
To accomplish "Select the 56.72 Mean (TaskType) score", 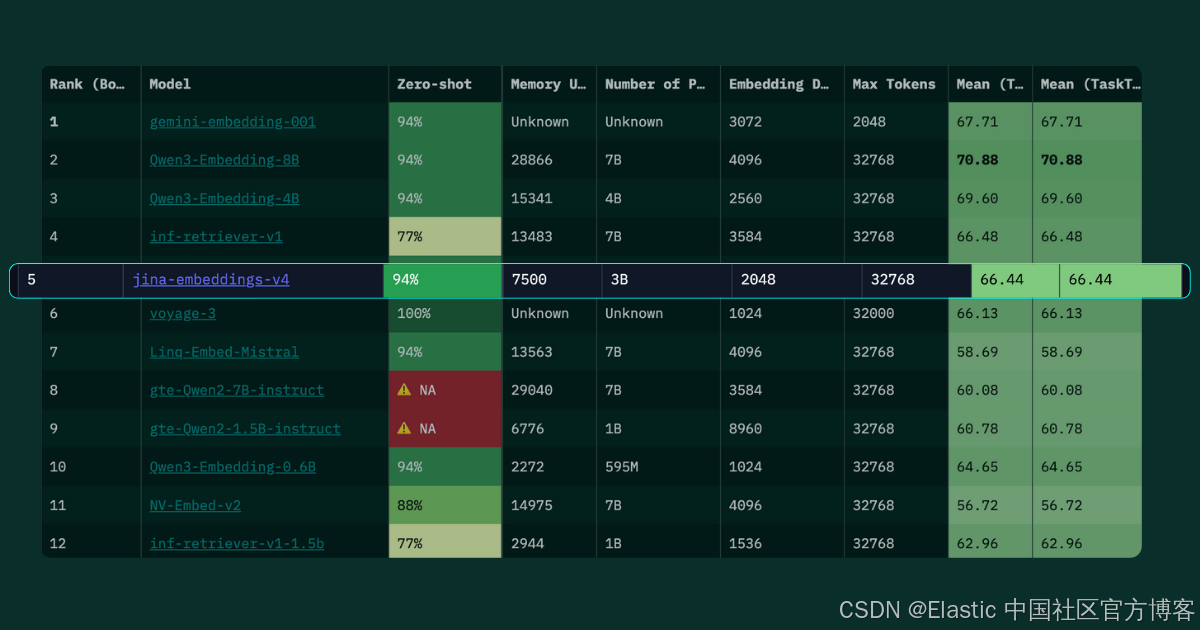I will pyautogui.click(x=1062, y=505).
